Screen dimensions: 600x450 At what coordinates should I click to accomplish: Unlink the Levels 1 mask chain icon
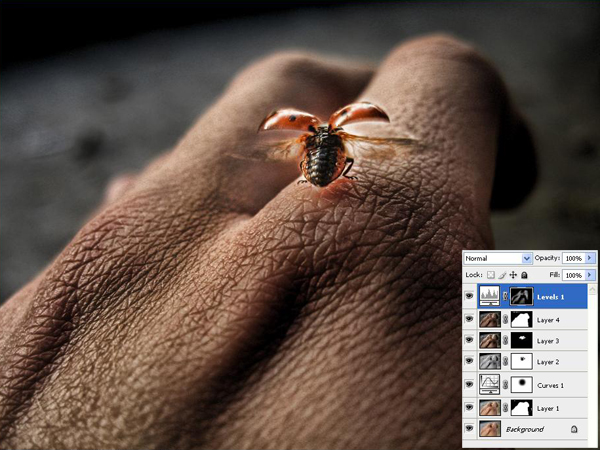coord(505,296)
